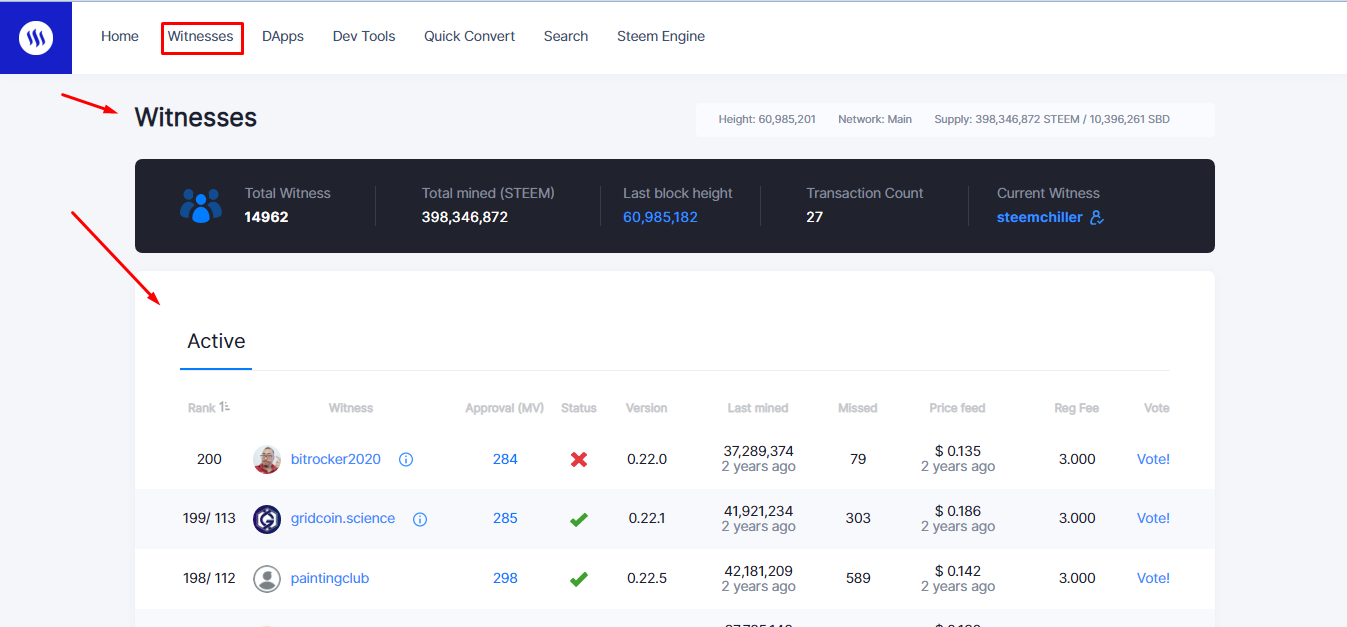Click version 0.22.5 cell
1347x627 pixels.
[647, 579]
